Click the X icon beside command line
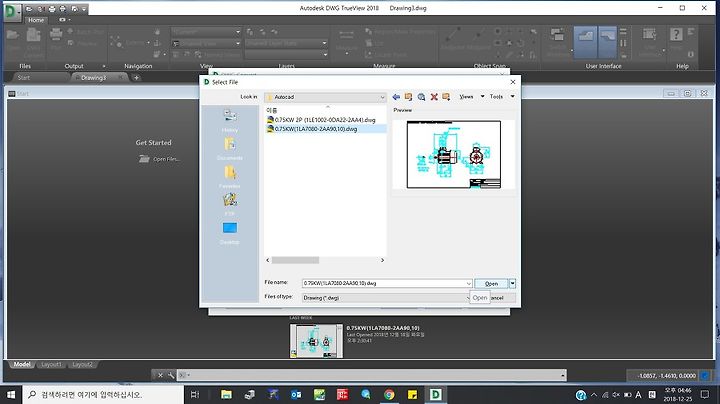Viewport: 720px width, 404px height. click(160, 375)
